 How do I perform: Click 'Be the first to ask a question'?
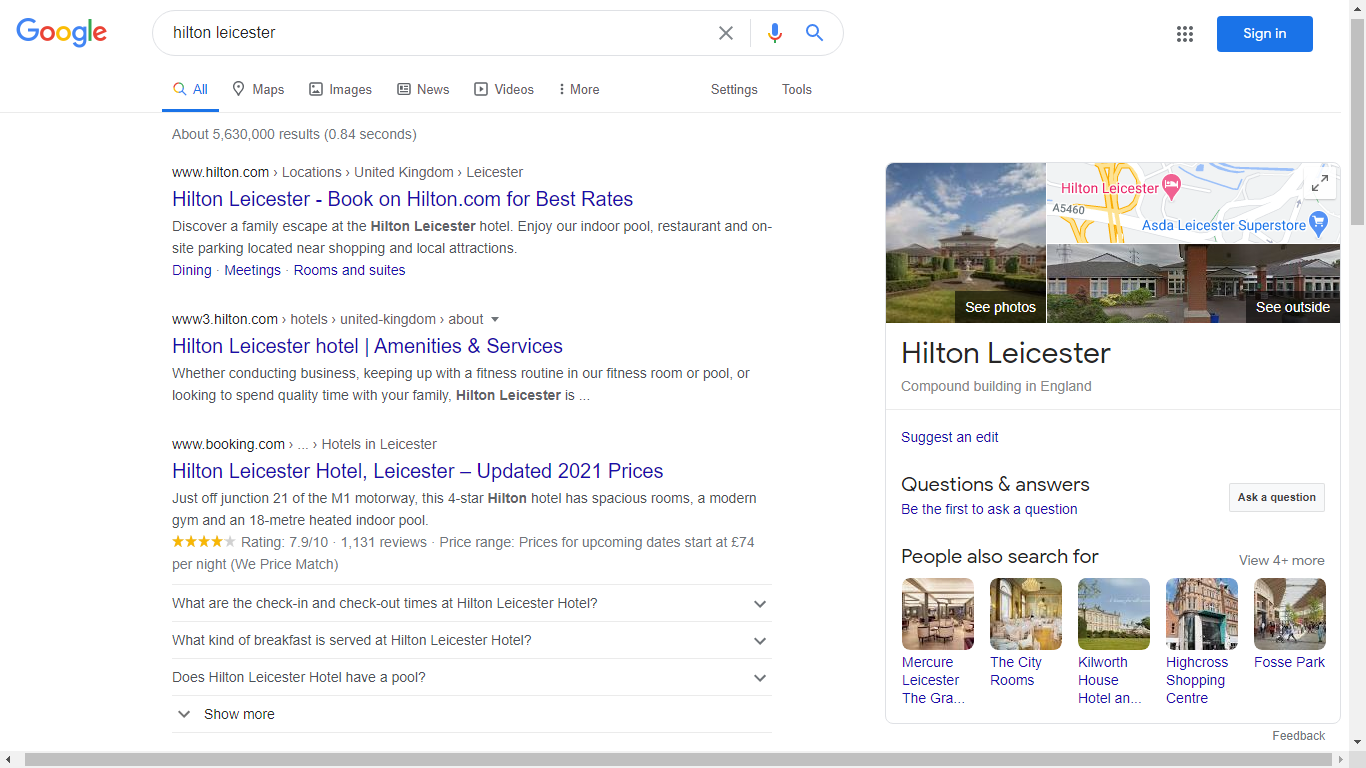(x=989, y=509)
